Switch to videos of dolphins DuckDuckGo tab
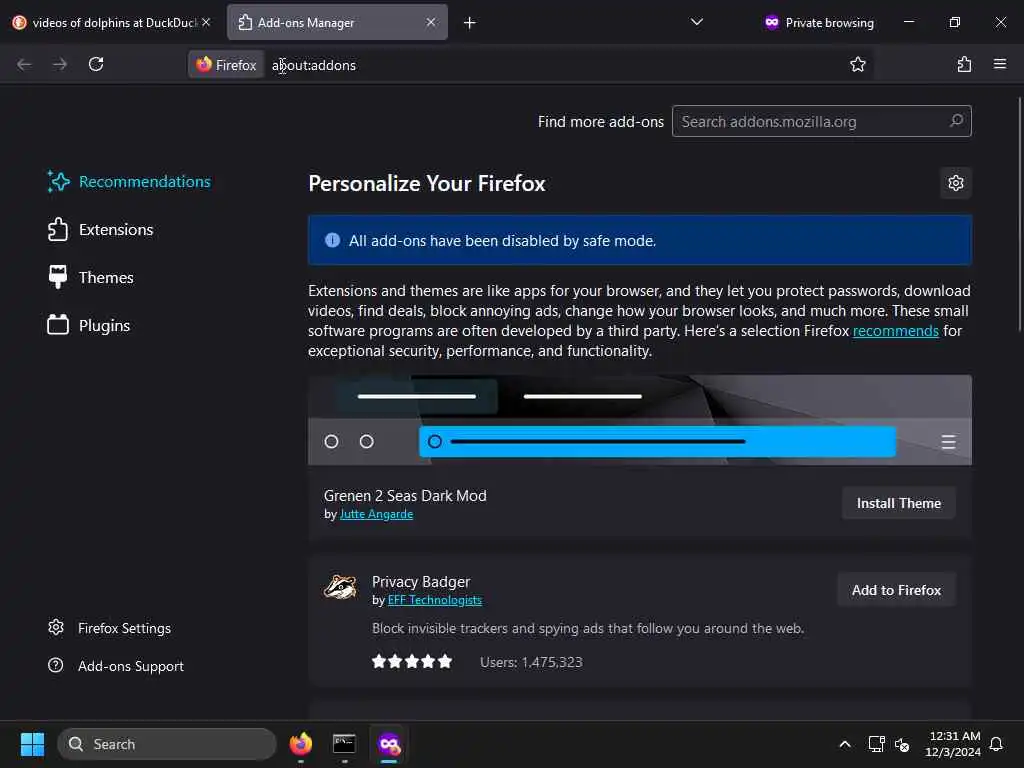Viewport: 1024px width, 768px height. 112,22
